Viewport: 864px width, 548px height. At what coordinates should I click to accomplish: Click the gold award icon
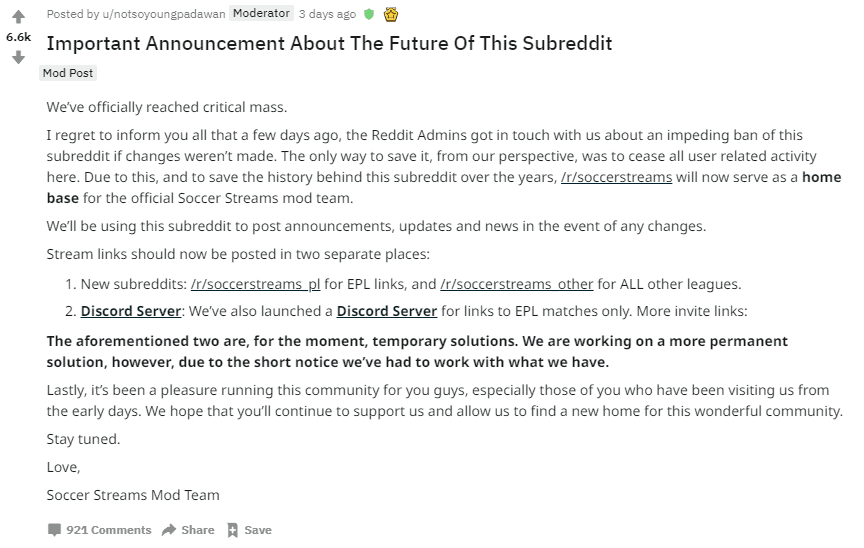point(391,14)
